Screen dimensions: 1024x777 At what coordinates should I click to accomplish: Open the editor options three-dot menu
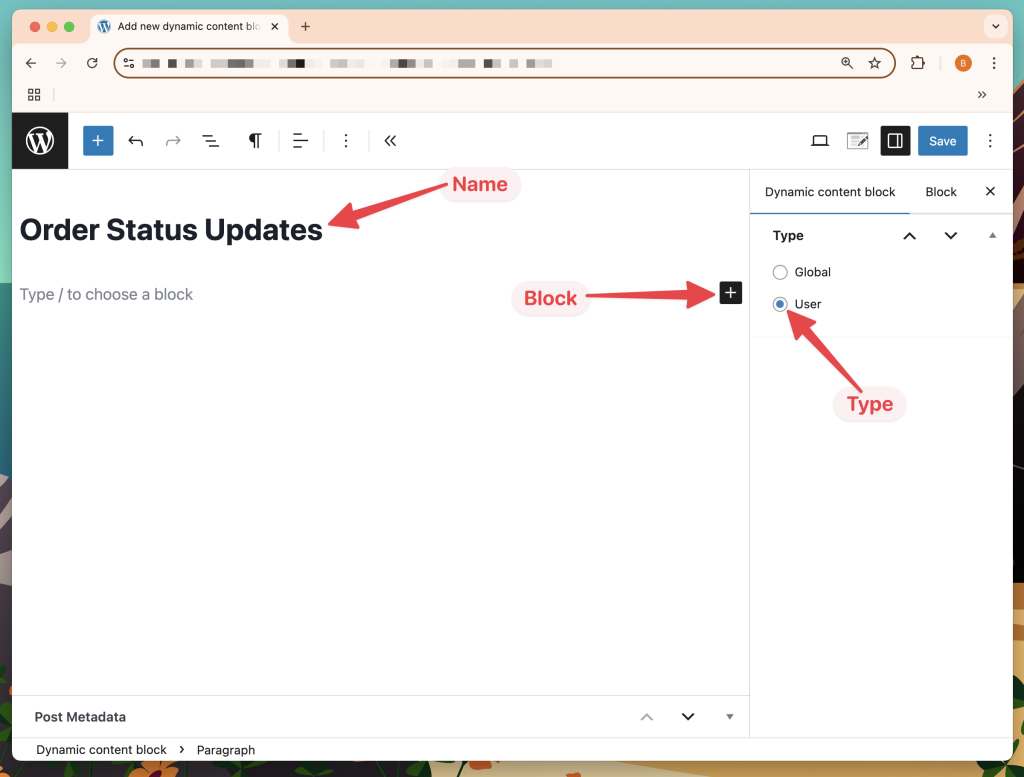tap(989, 140)
